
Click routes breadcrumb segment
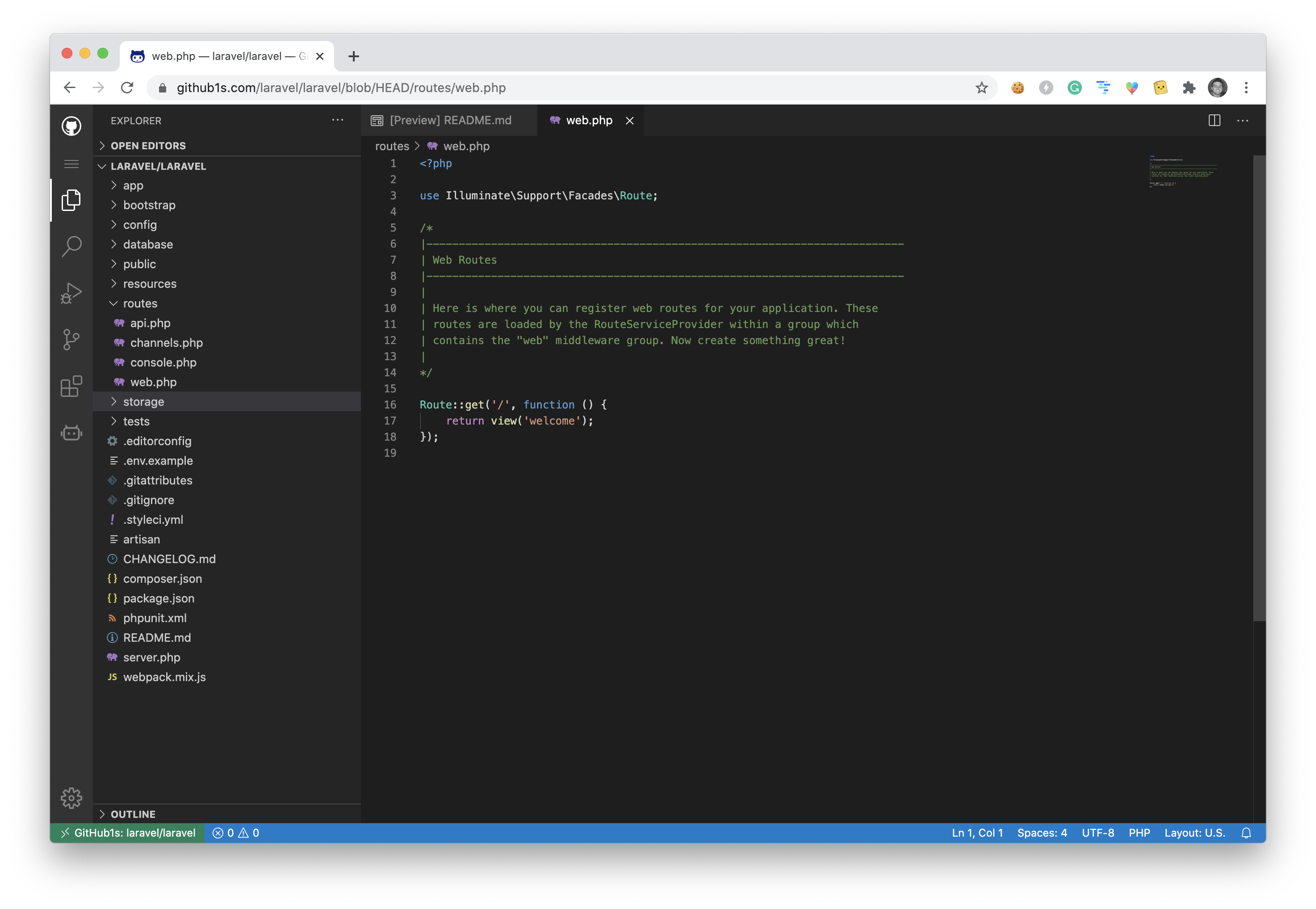(392, 146)
